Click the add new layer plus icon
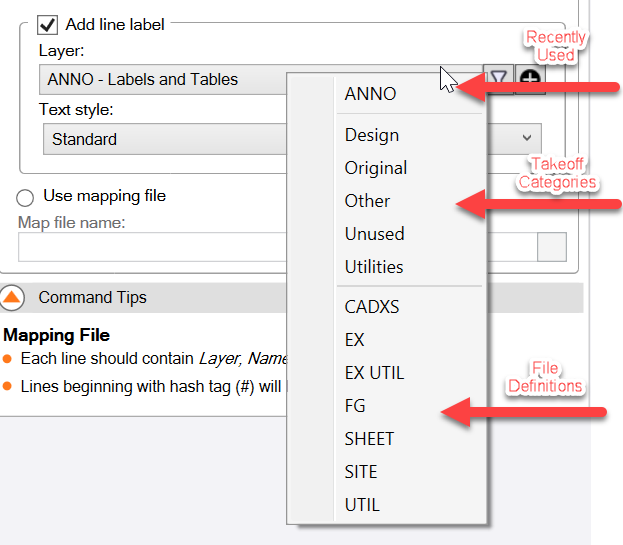This screenshot has width=623, height=545. [x=529, y=79]
